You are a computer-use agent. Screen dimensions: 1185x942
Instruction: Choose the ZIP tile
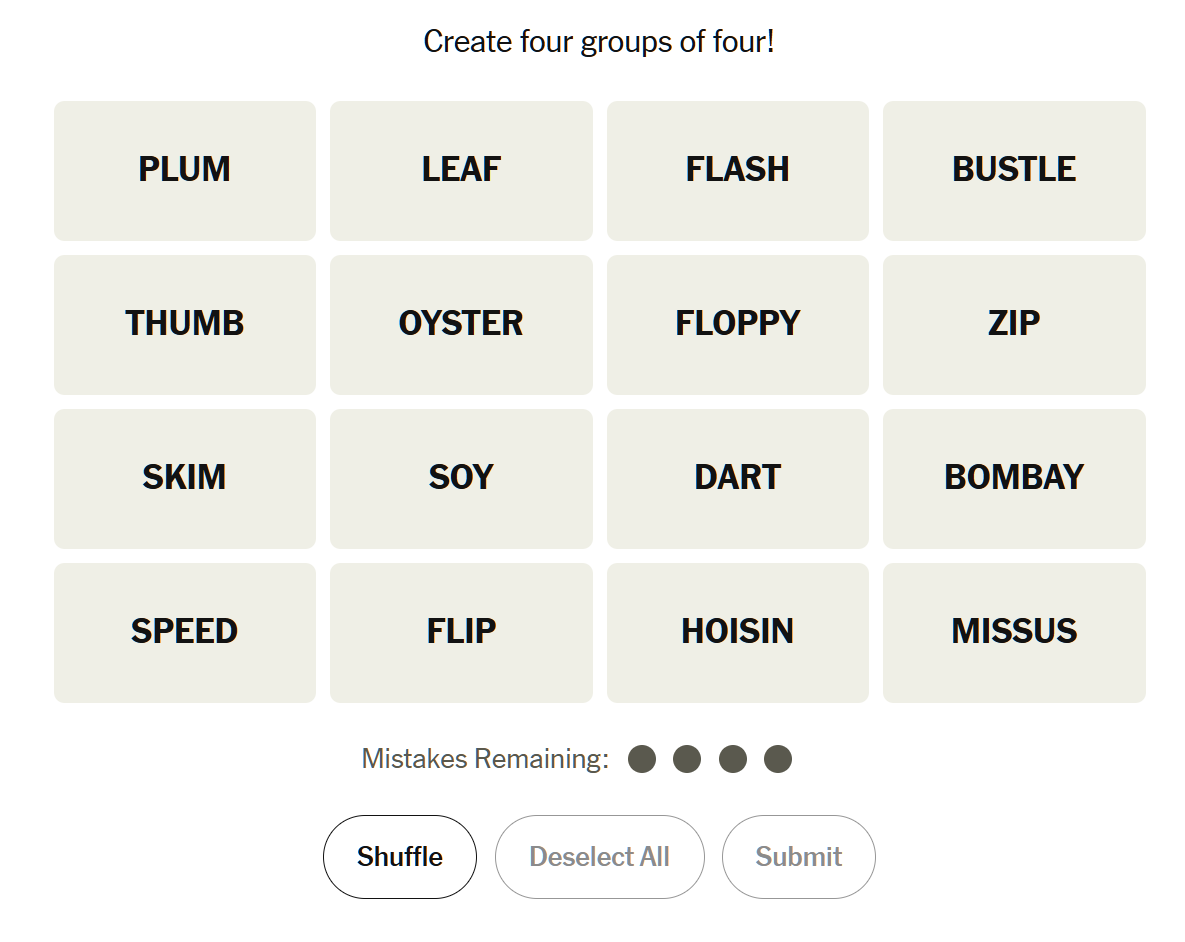[x=1014, y=324]
